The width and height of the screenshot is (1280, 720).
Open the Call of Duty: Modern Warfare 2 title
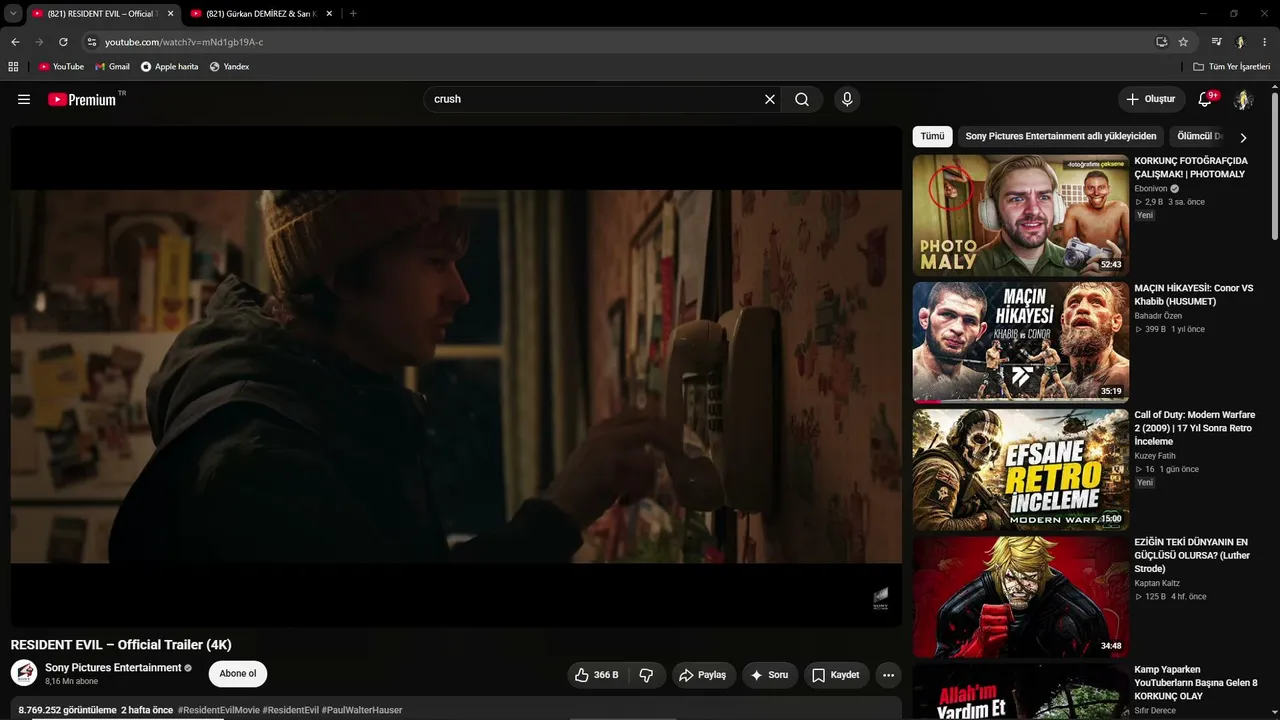(1195, 428)
